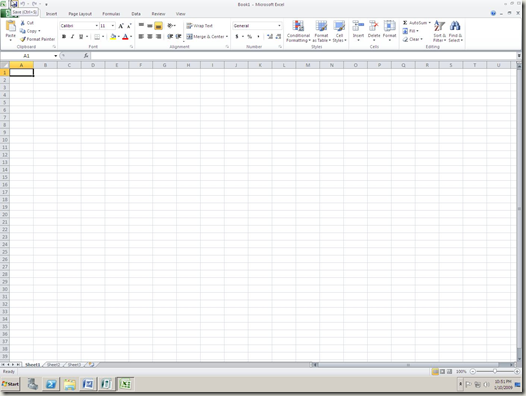This screenshot has width=526, height=396.
Task: Switch to the Insert ribbon tab
Action: tap(51, 14)
